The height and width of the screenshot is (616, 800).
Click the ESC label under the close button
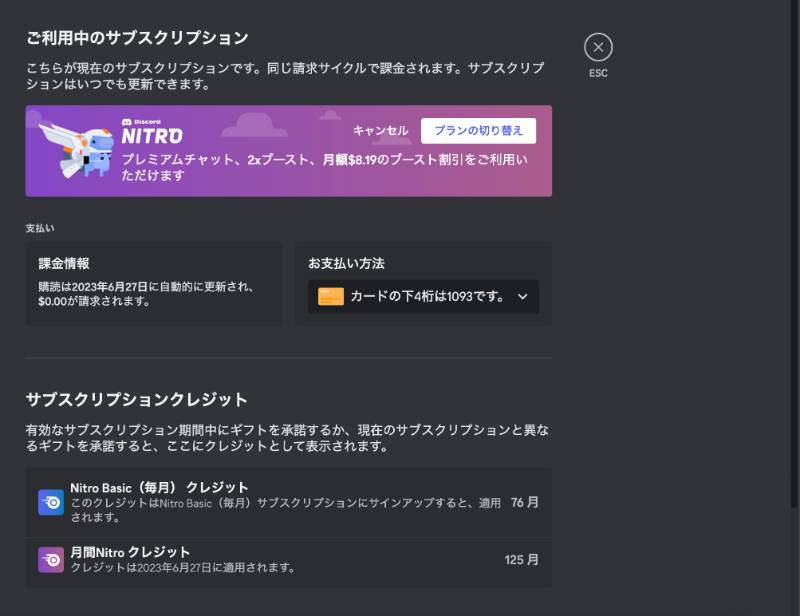(598, 73)
